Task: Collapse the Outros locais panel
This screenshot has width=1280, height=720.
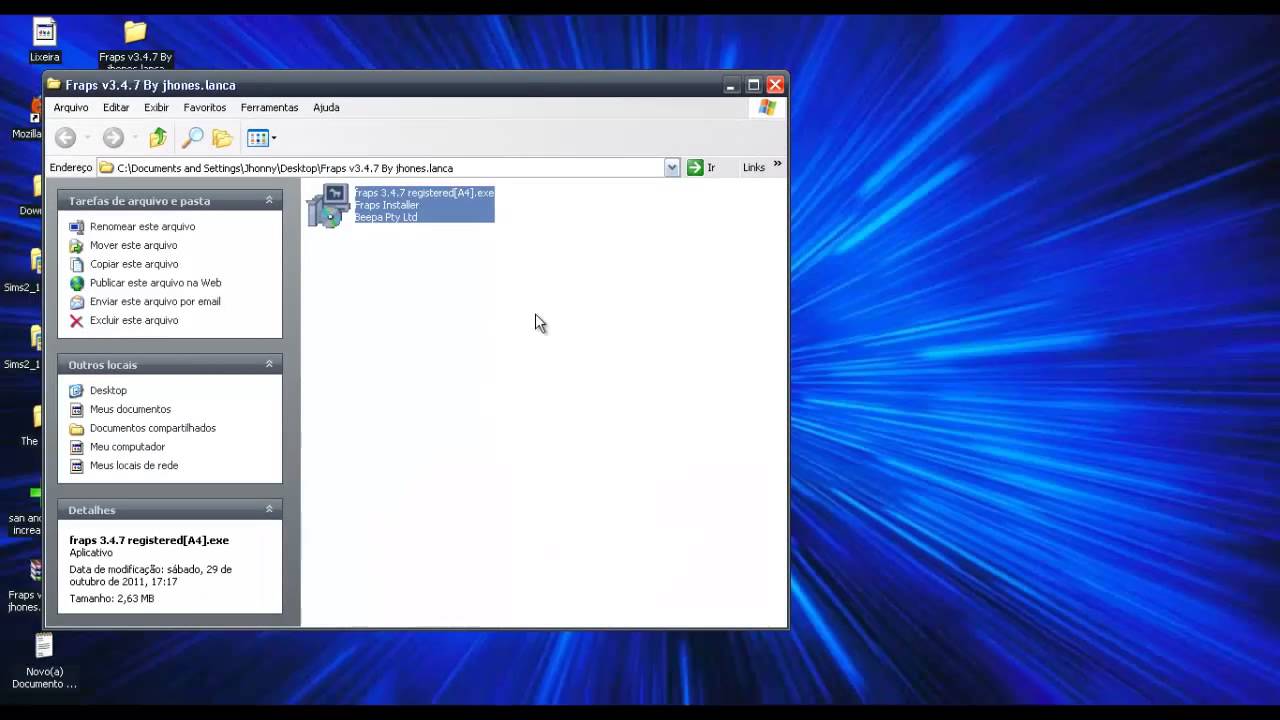Action: click(269, 364)
